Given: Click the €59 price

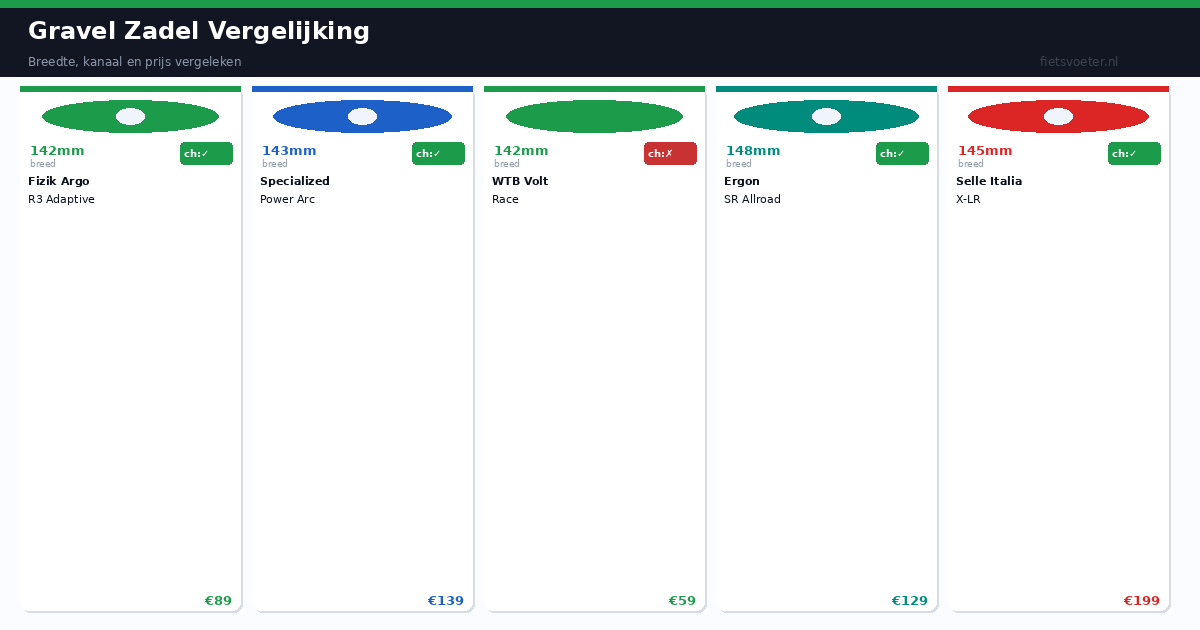Looking at the screenshot, I should coord(682,601).
